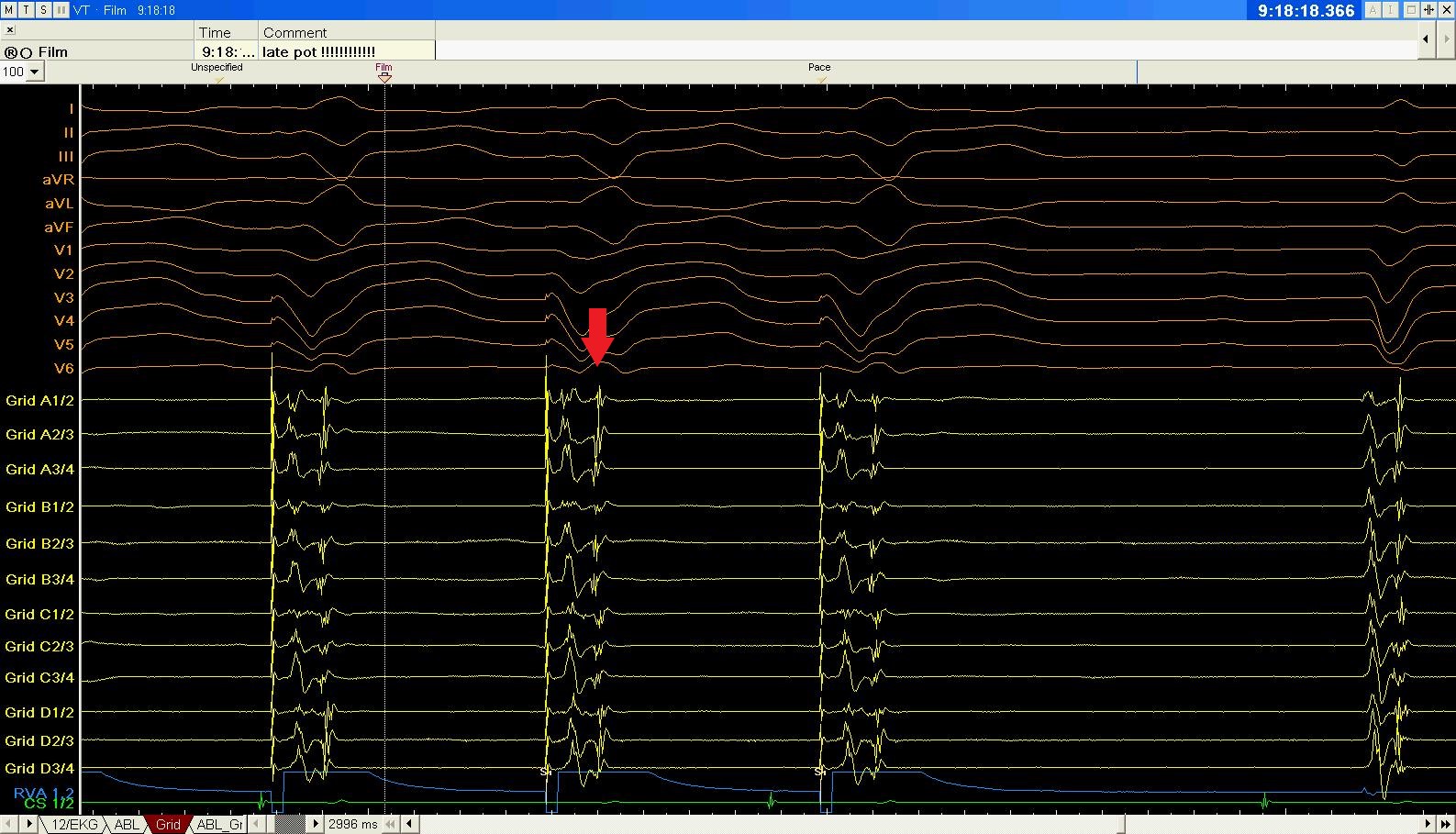Click the A icon beside the timestamp

(1373, 10)
